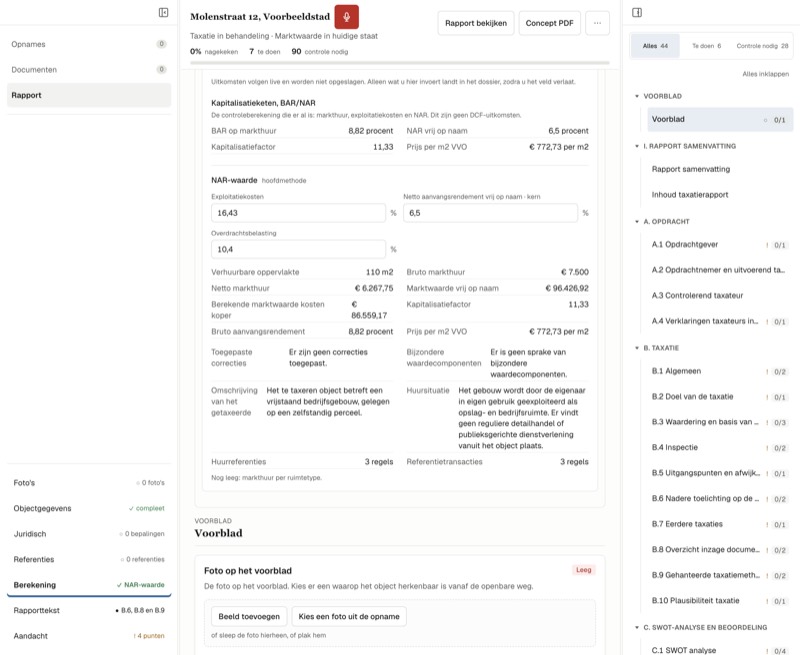Toggle the right outline panel icon
The width and height of the screenshot is (800, 655).
[x=637, y=12]
